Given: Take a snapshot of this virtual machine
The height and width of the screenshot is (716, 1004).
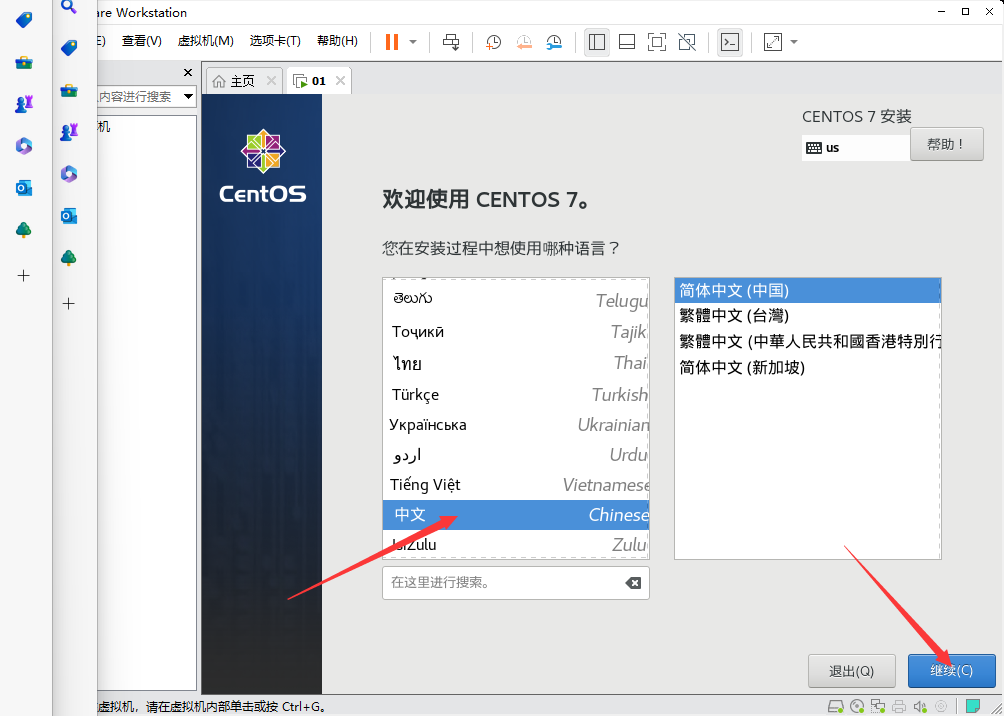Looking at the screenshot, I should (493, 42).
